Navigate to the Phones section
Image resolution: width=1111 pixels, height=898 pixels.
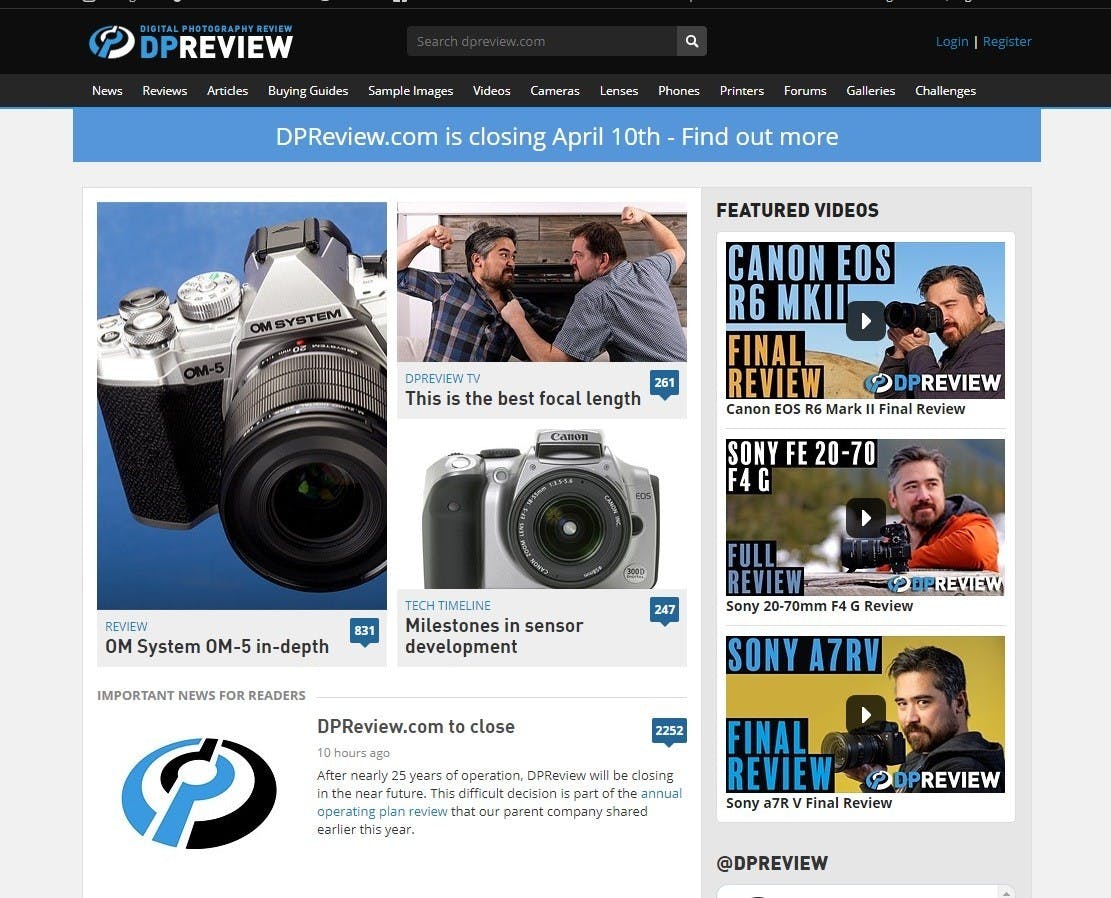(x=679, y=91)
